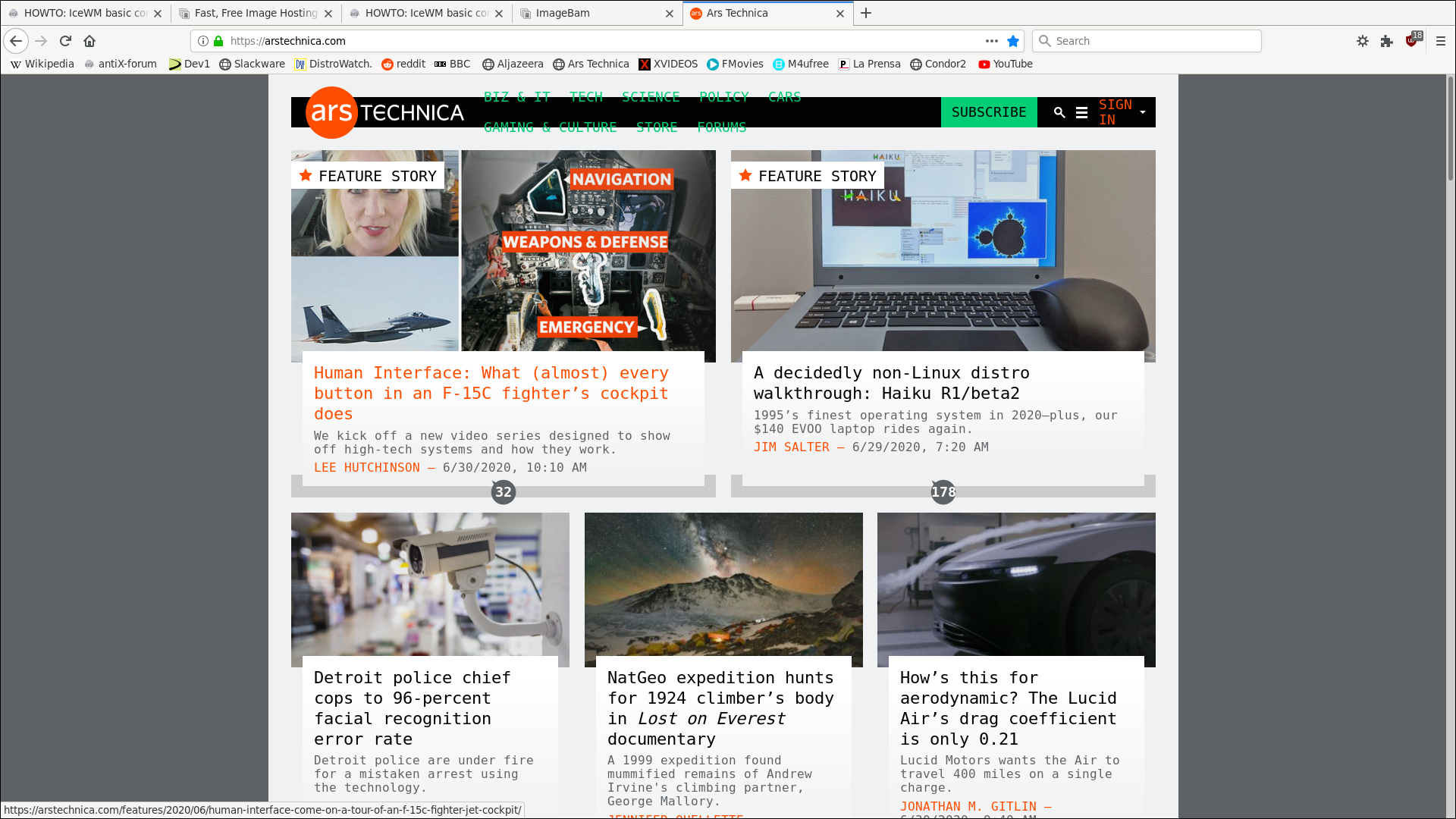
Task: Open page actions three-dots menu
Action: pos(992,41)
